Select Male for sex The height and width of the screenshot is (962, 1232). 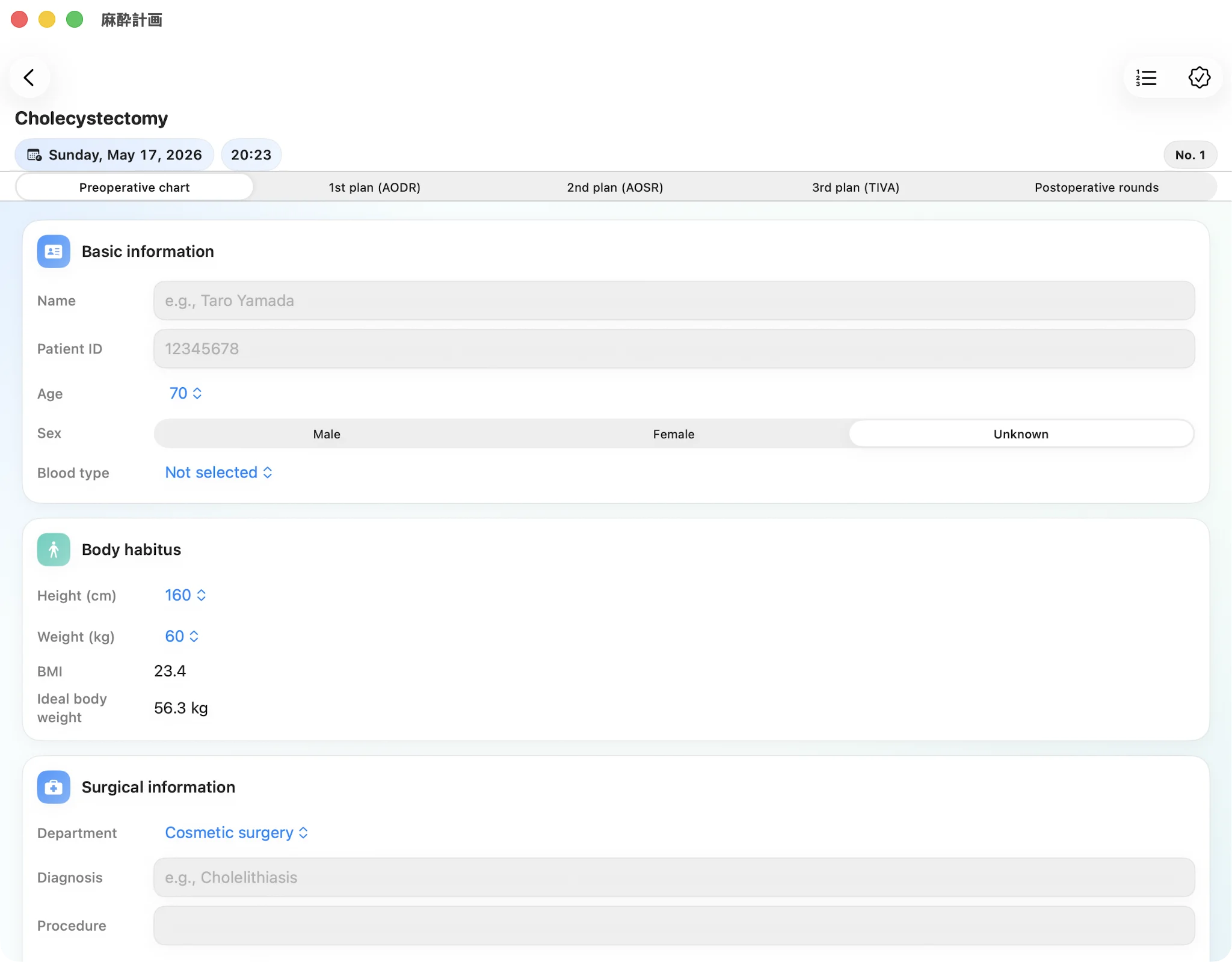coord(327,434)
